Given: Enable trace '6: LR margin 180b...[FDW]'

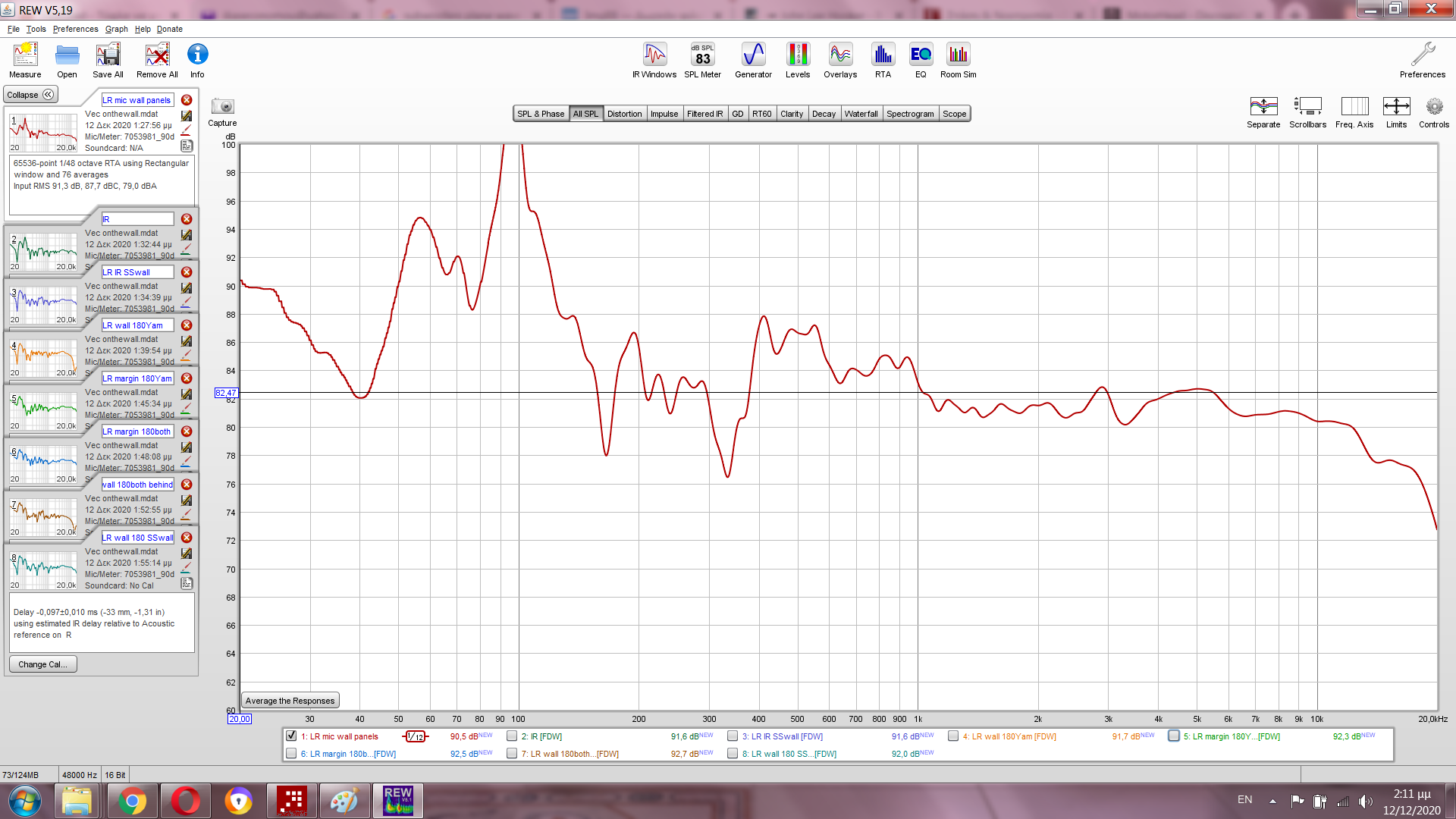Looking at the screenshot, I should [291, 753].
